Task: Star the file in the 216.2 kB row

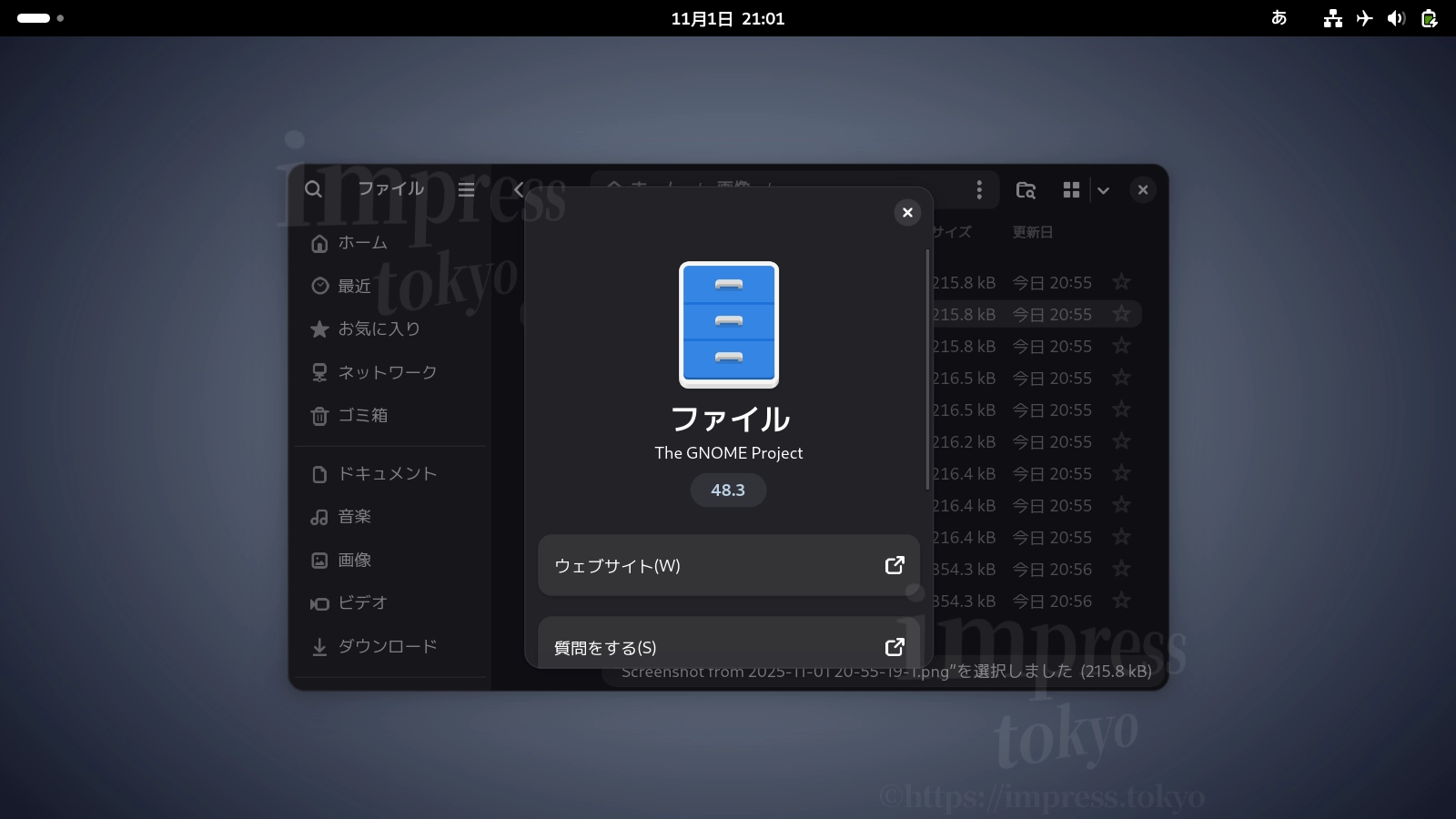Action: tap(1121, 441)
